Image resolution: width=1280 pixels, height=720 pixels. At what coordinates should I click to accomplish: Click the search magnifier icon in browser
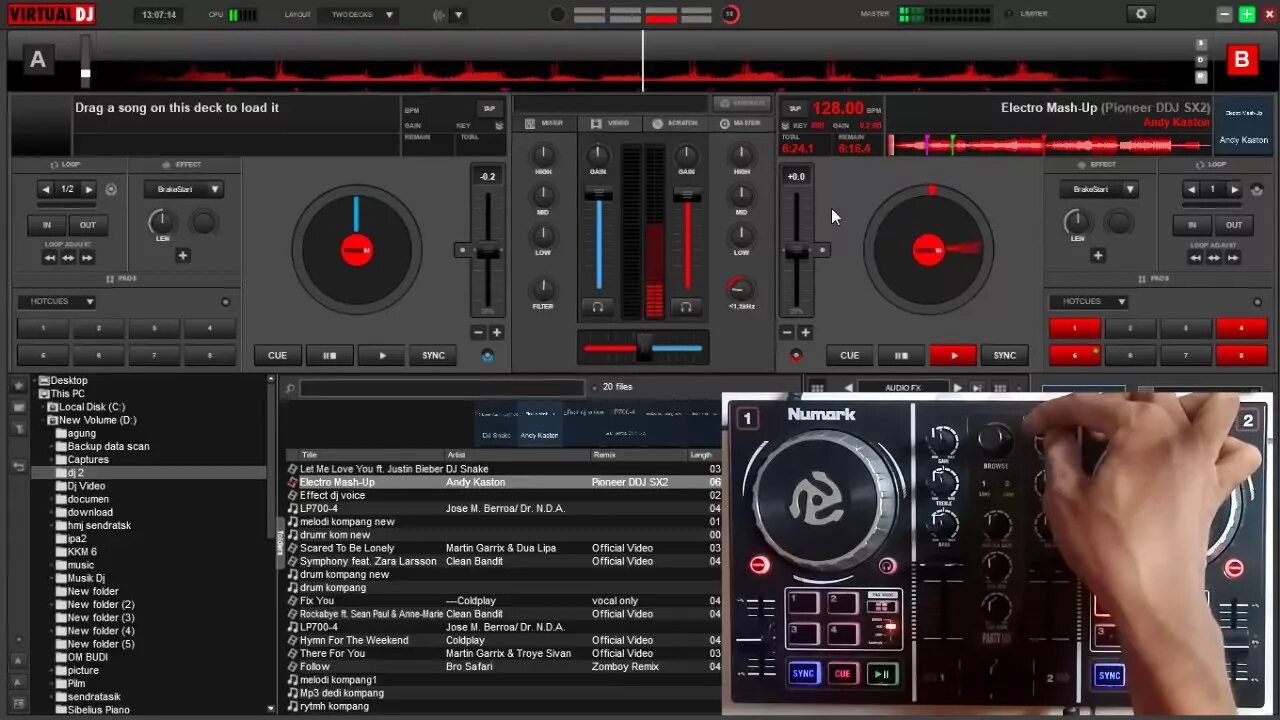[290, 389]
